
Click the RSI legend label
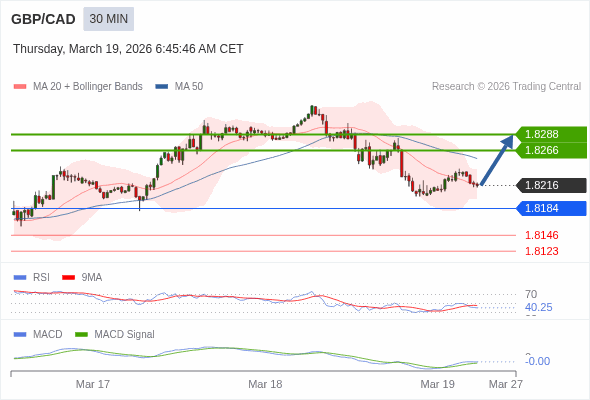(x=41, y=277)
